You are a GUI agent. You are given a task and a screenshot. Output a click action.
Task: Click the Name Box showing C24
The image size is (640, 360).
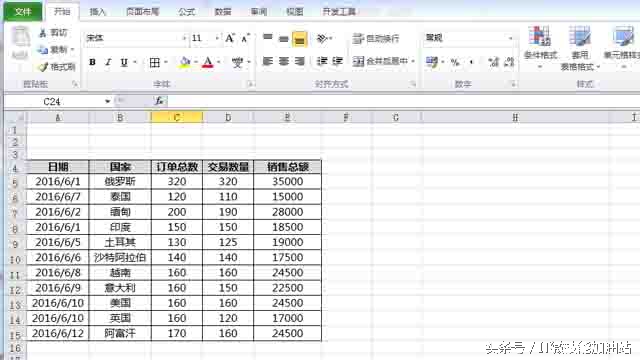(53, 101)
